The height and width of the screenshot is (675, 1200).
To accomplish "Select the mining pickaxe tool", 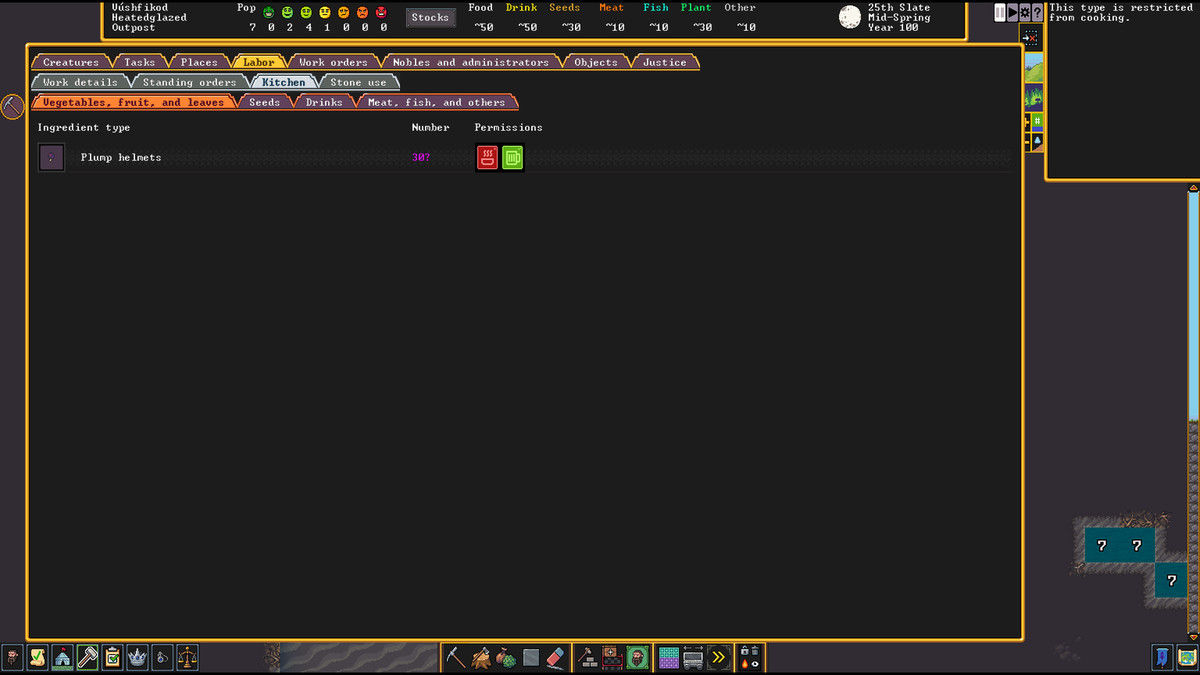I will click(x=456, y=658).
